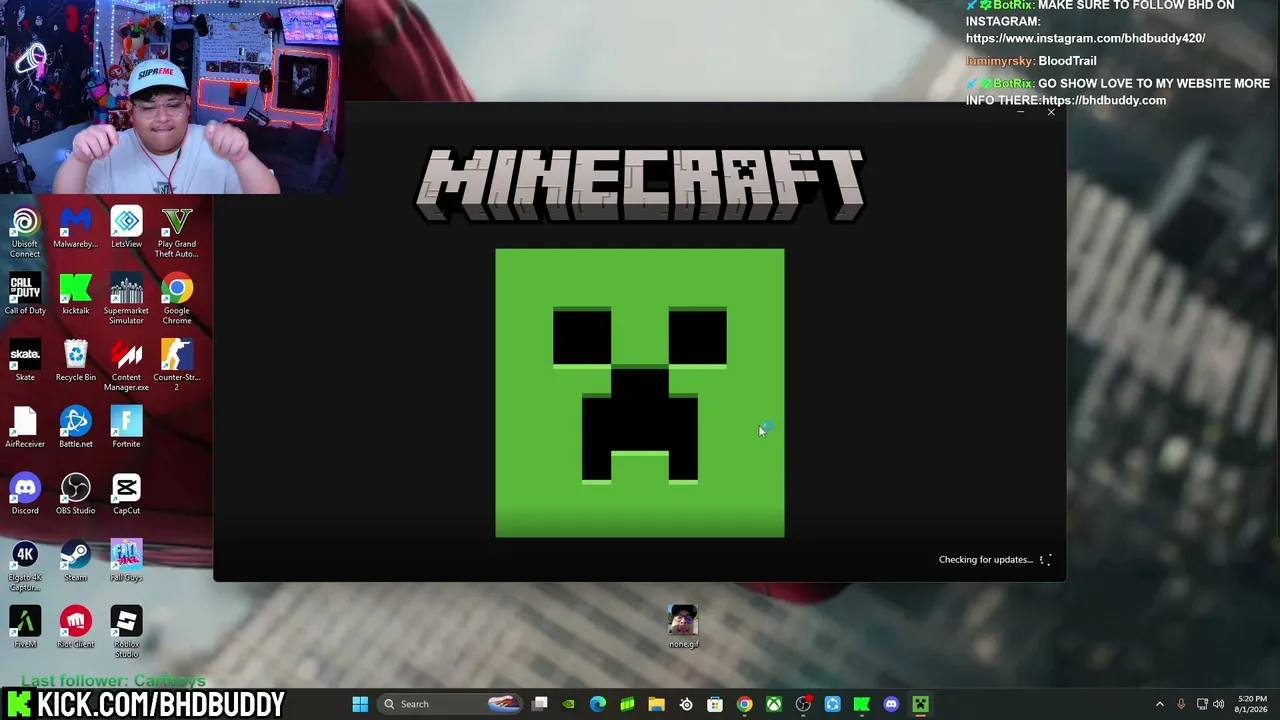Open the Discord desktop shortcut

(25, 495)
